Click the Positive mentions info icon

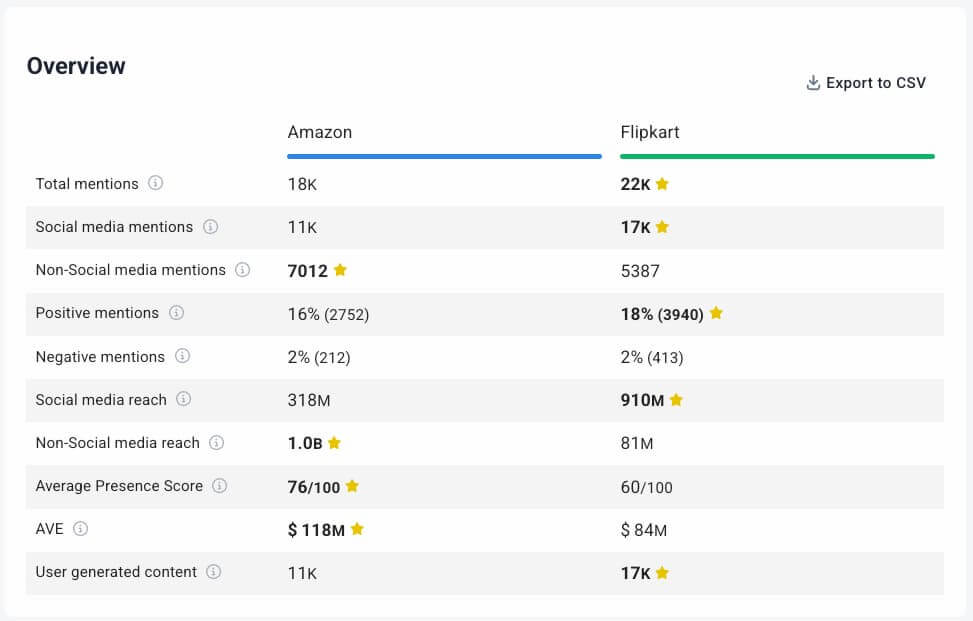coord(176,313)
